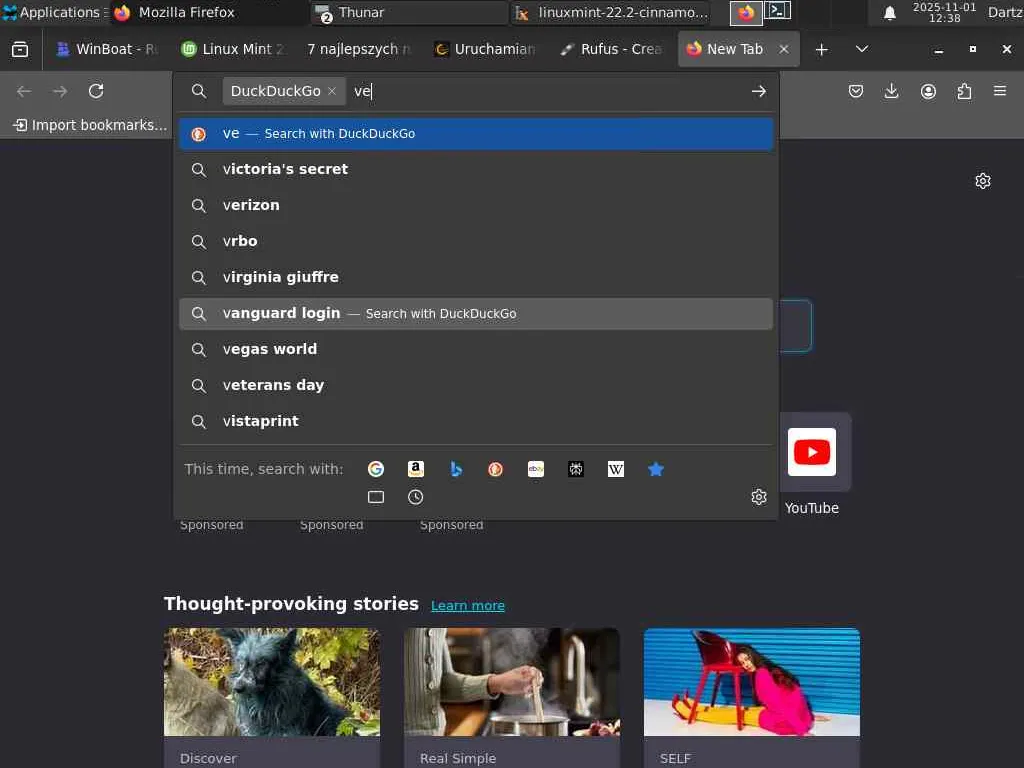The height and width of the screenshot is (768, 1024).
Task: Close the New Tab tab
Action: [784, 49]
